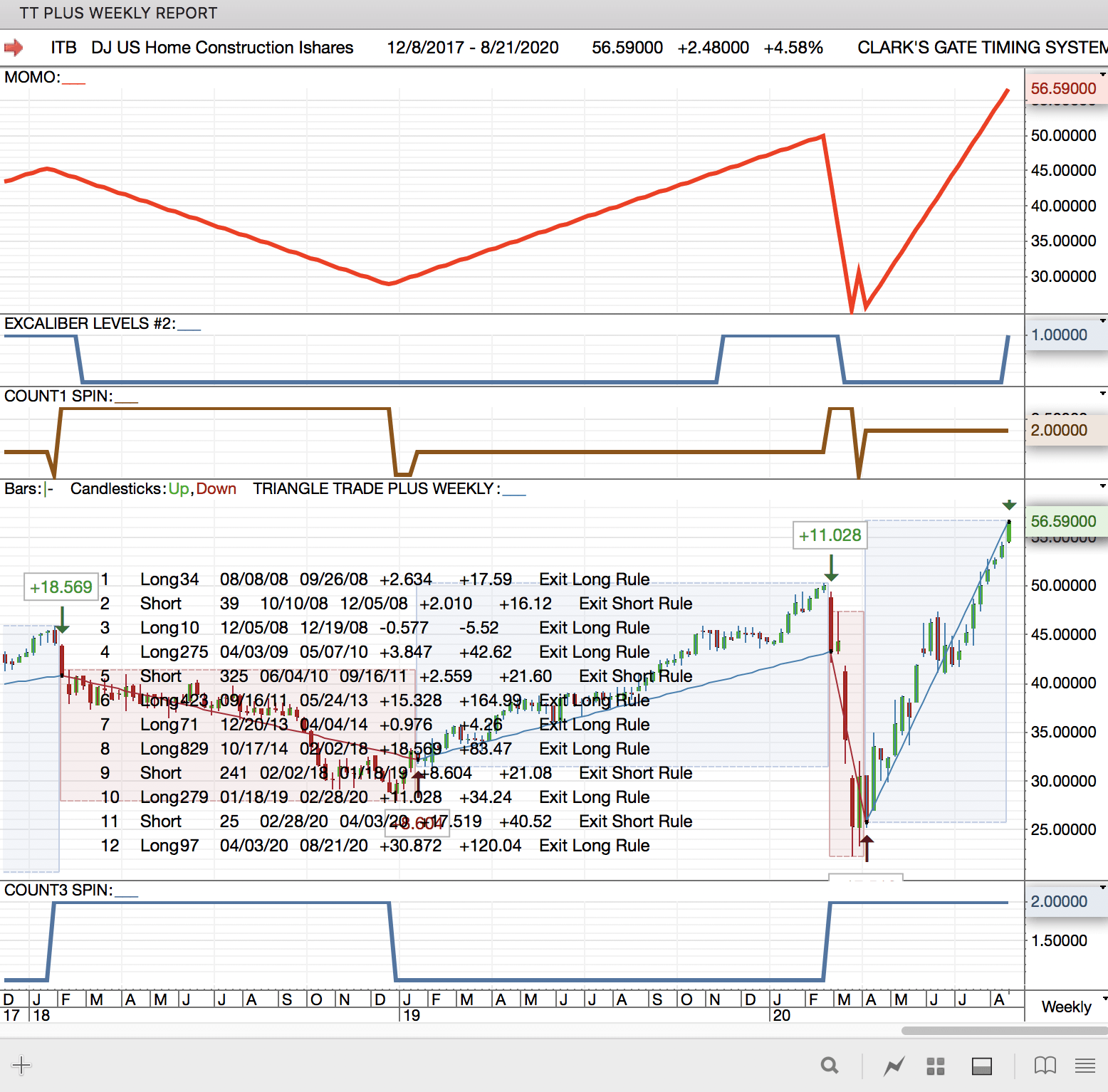Screen dimensions: 1108x1092
Task: Click the EXCALIBER LEVELS #2 label
Action: 90,323
